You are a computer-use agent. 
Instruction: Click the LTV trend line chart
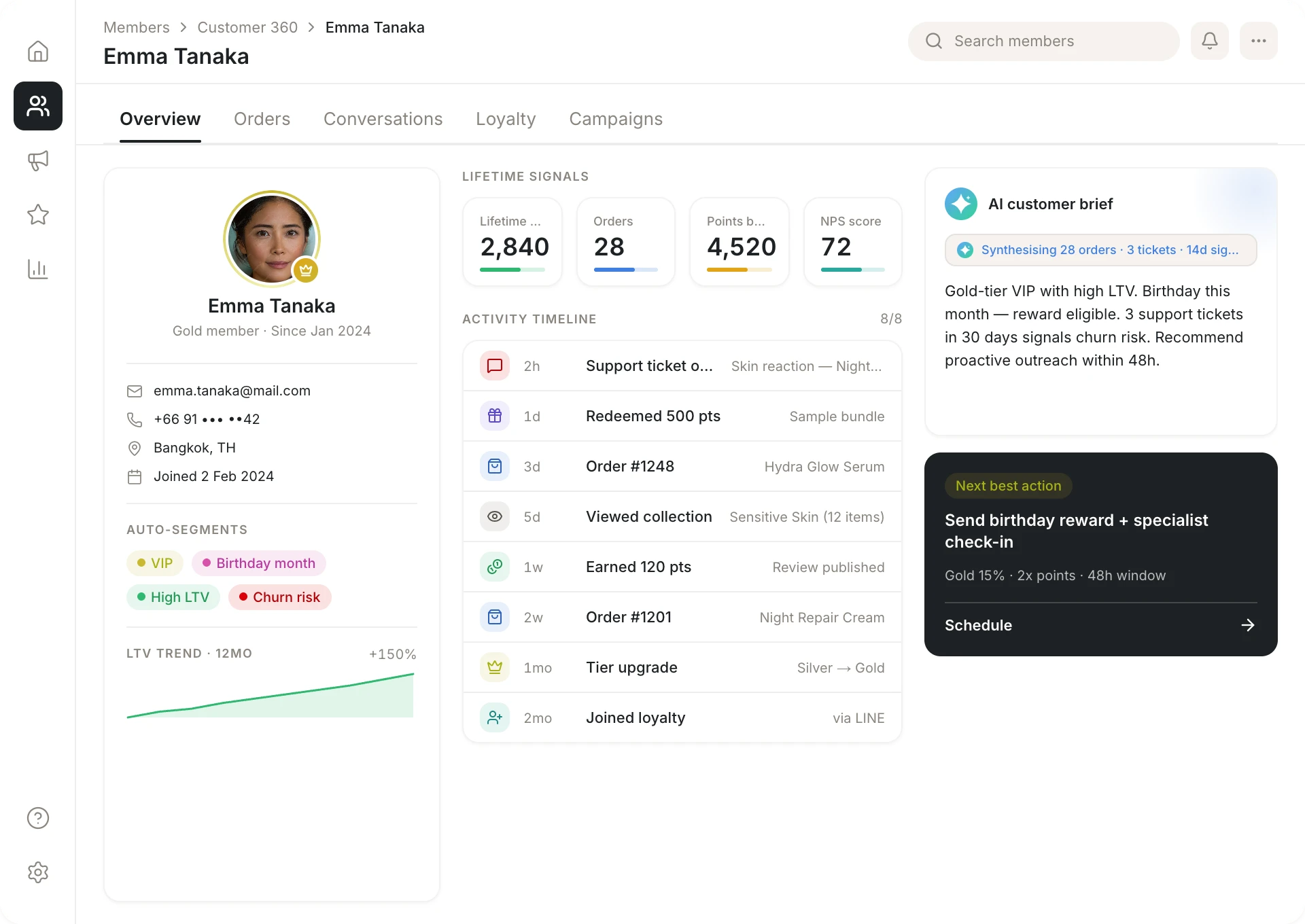tap(271, 696)
